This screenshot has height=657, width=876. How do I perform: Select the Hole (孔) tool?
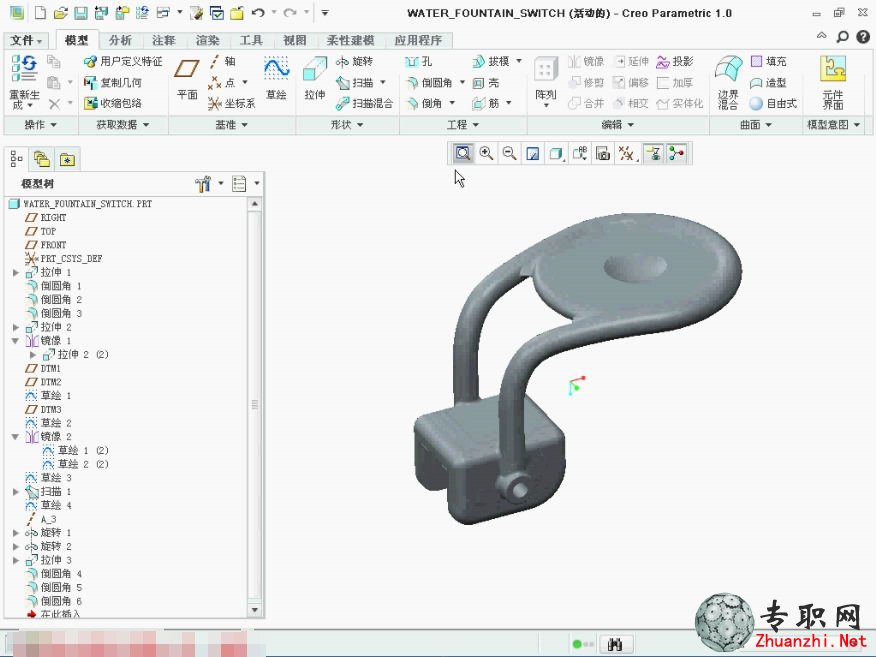coord(418,61)
